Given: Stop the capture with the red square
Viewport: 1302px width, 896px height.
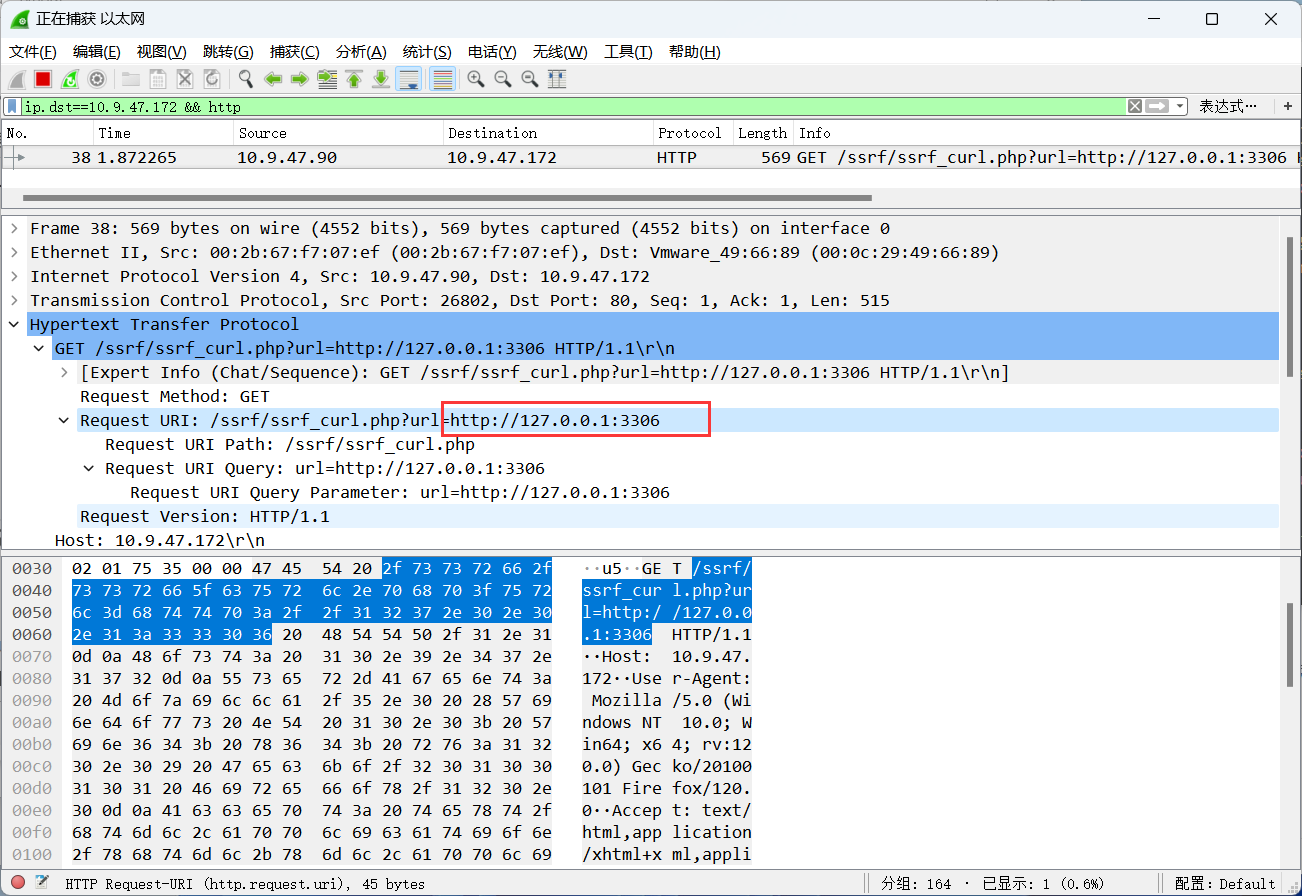Looking at the screenshot, I should pos(43,79).
